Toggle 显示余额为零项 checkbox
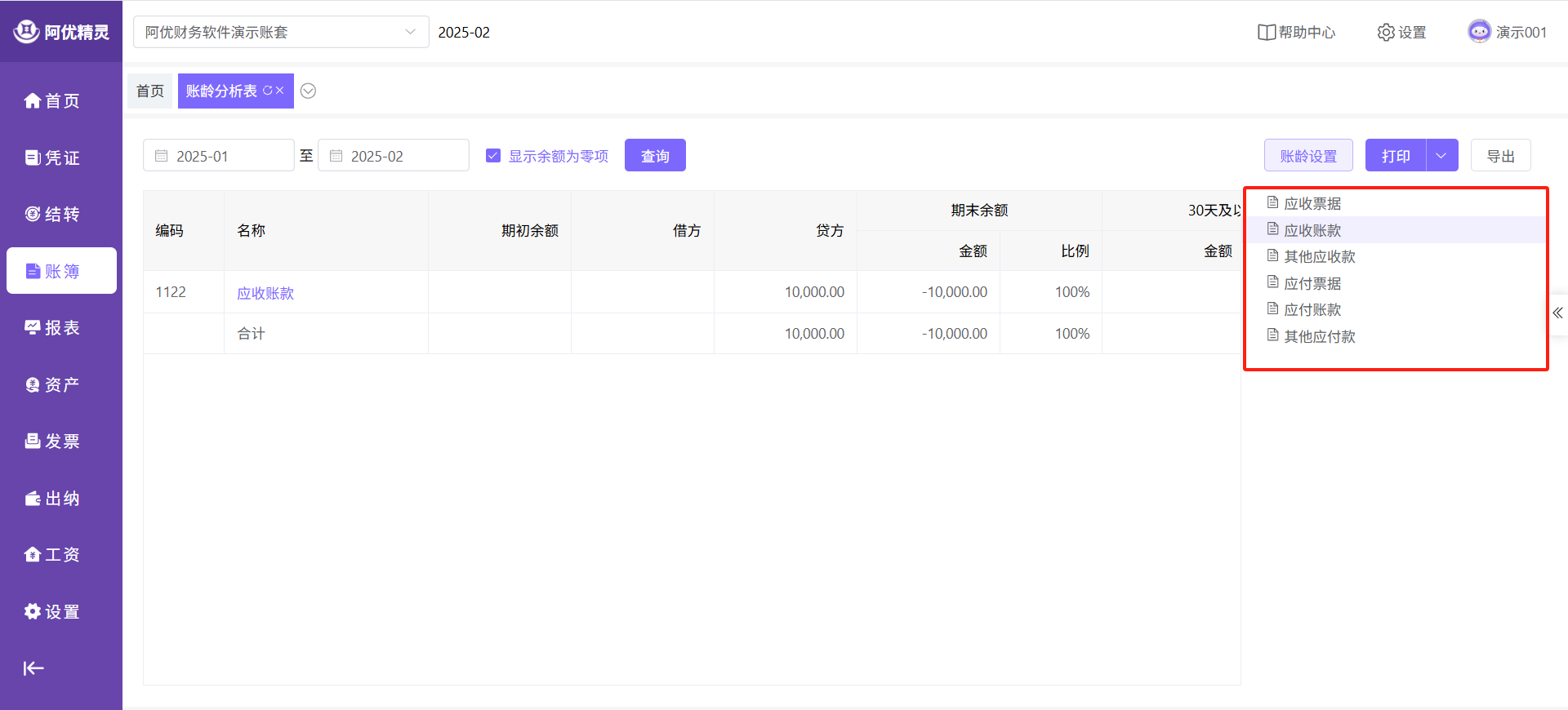This screenshot has width=1568, height=710. pyautogui.click(x=493, y=156)
